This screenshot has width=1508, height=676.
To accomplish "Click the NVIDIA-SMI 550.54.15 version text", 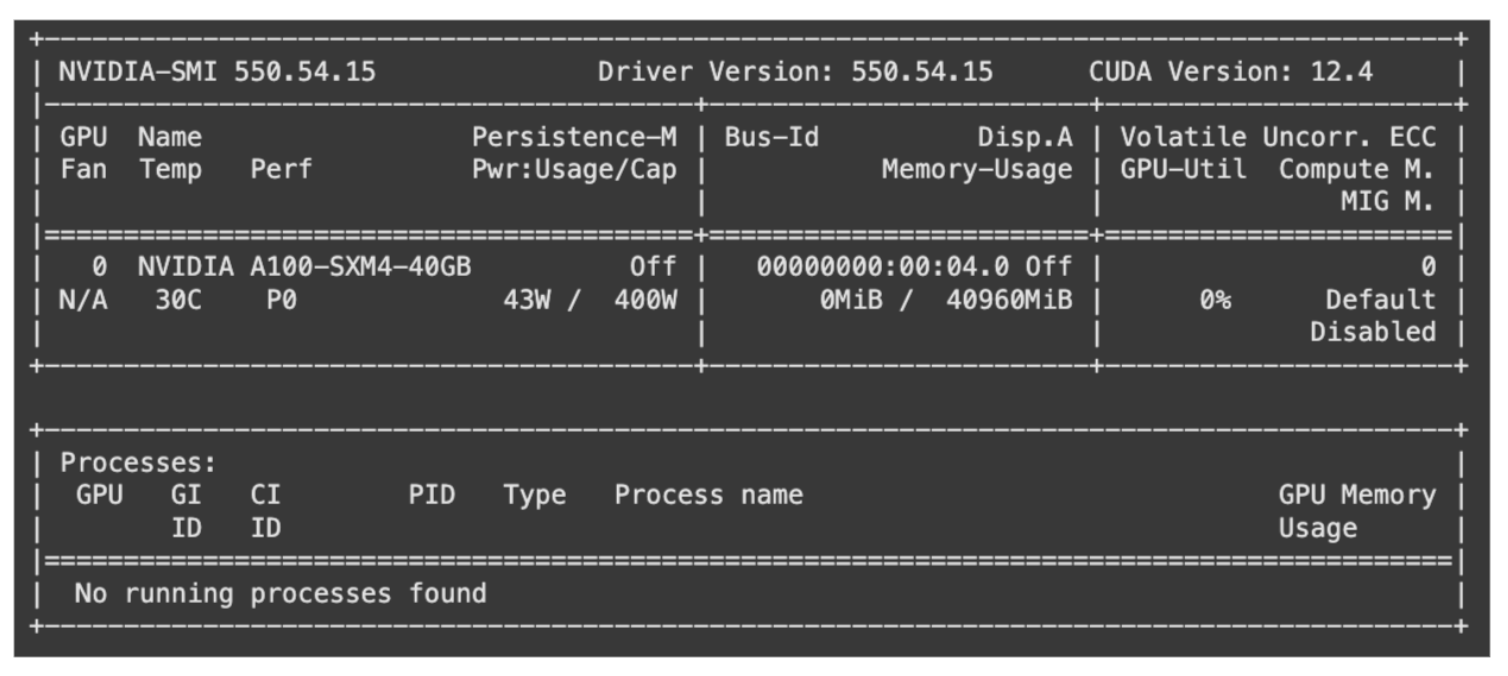I will 217,72.
